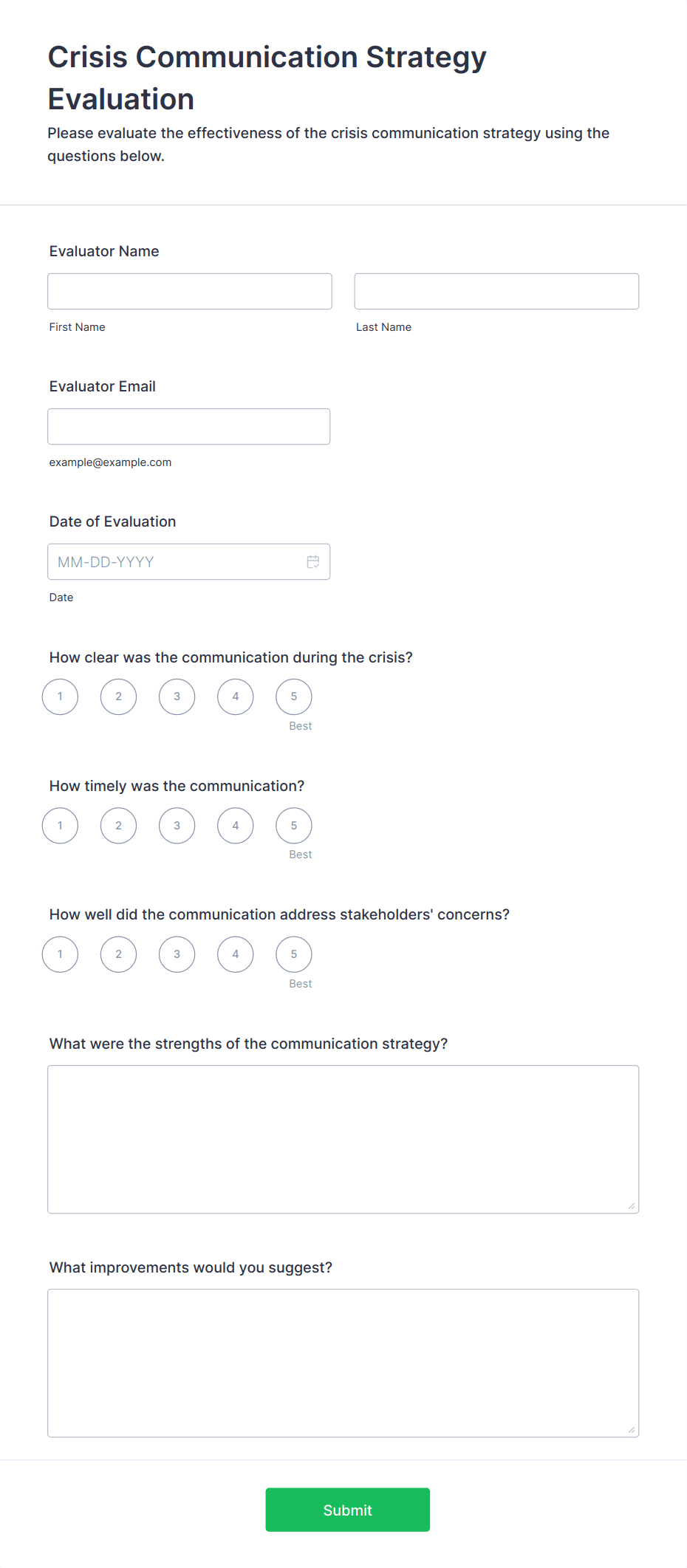Click the MM-DD-YYYY date field
The image size is (687, 1568).
point(189,561)
